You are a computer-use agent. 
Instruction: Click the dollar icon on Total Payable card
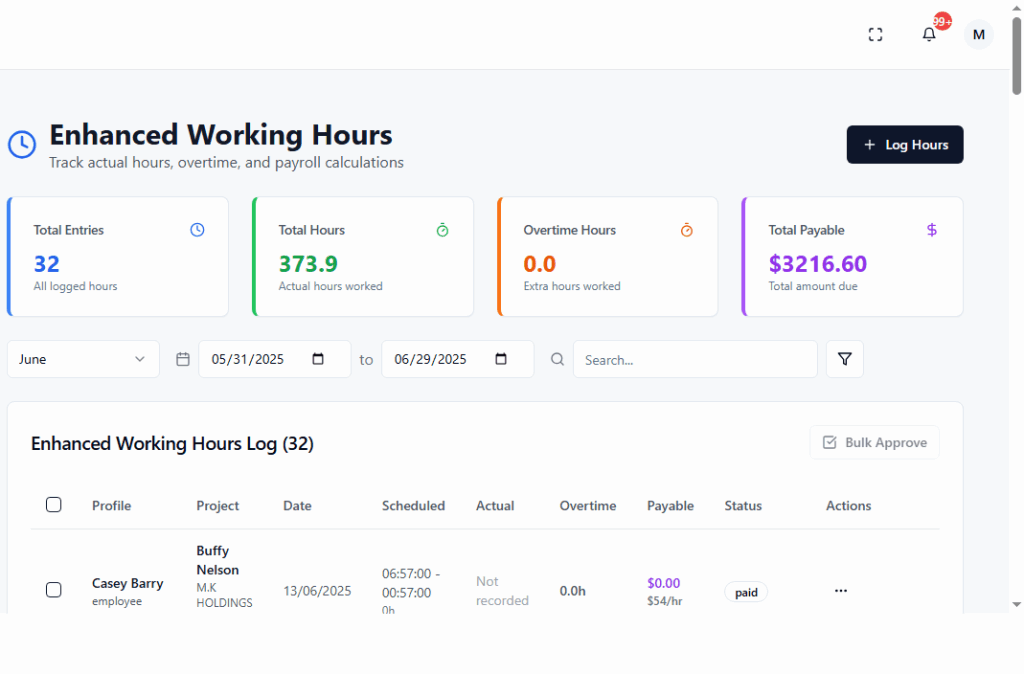[932, 230]
